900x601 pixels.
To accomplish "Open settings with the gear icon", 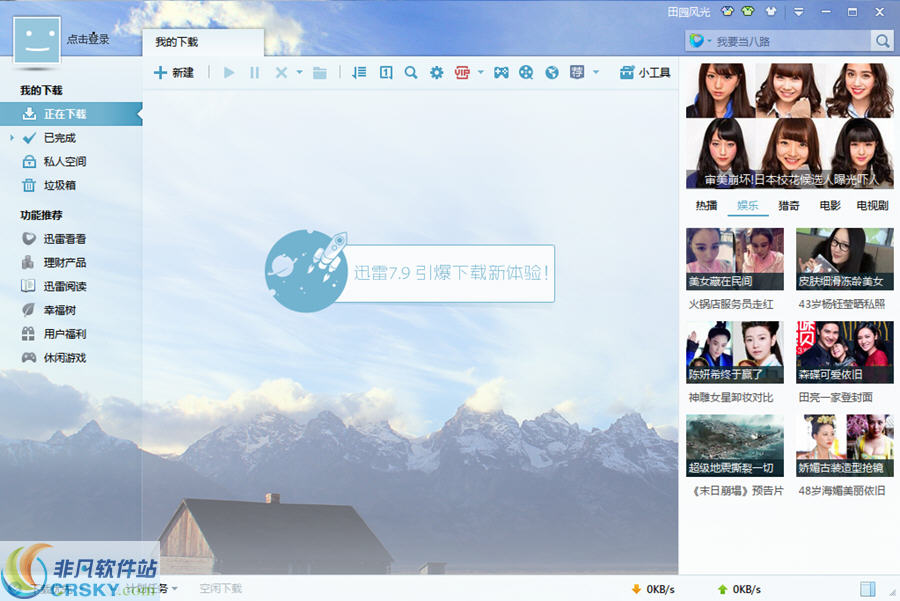I will pos(437,72).
